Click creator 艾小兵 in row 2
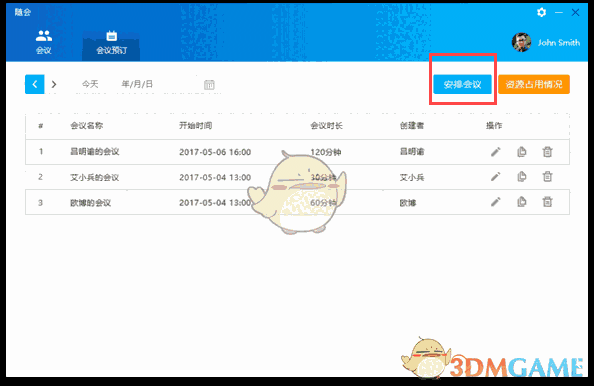This screenshot has width=594, height=386. pyautogui.click(x=412, y=177)
